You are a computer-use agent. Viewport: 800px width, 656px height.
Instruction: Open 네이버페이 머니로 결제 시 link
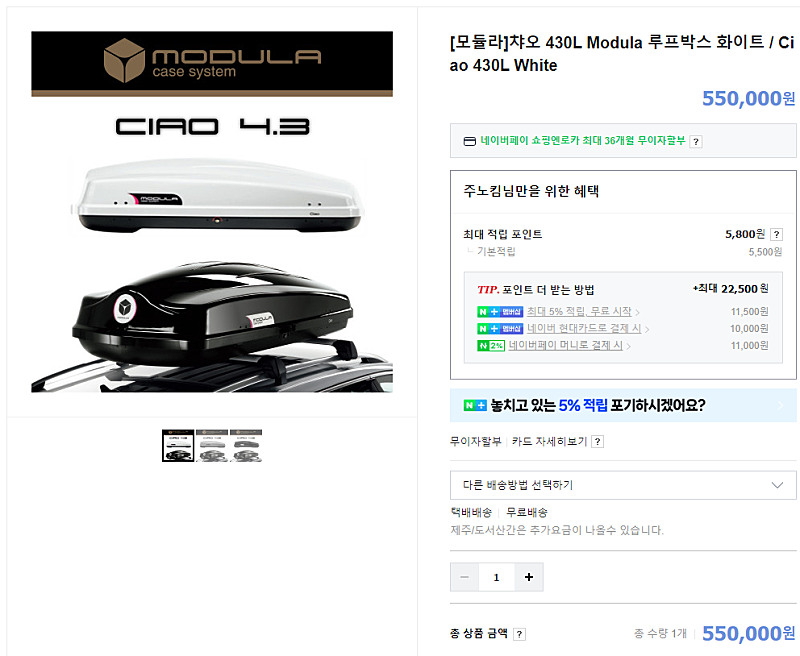pos(565,345)
